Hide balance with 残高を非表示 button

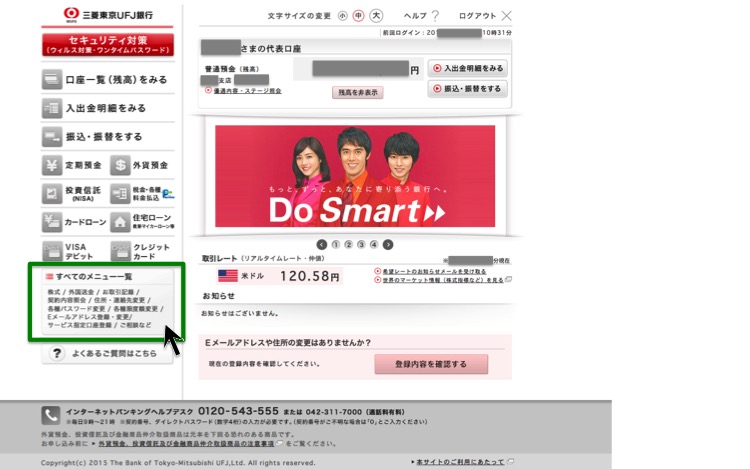(x=358, y=92)
